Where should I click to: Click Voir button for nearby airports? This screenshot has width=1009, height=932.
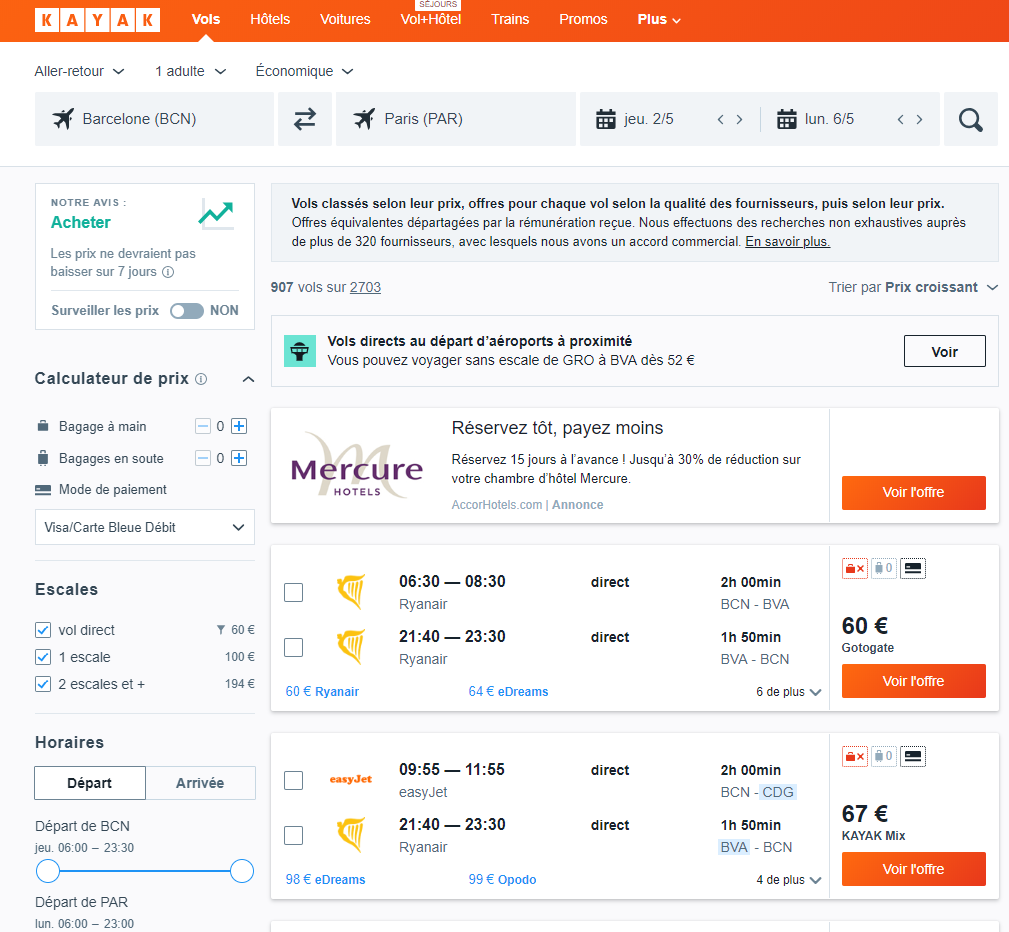tap(945, 351)
